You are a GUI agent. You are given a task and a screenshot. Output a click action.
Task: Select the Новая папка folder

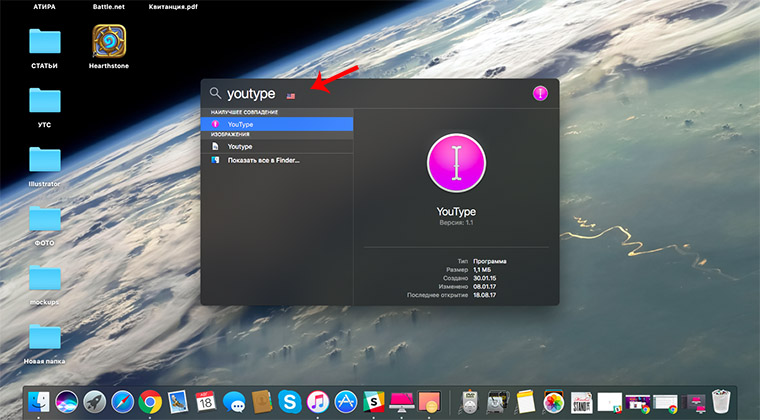[45, 337]
